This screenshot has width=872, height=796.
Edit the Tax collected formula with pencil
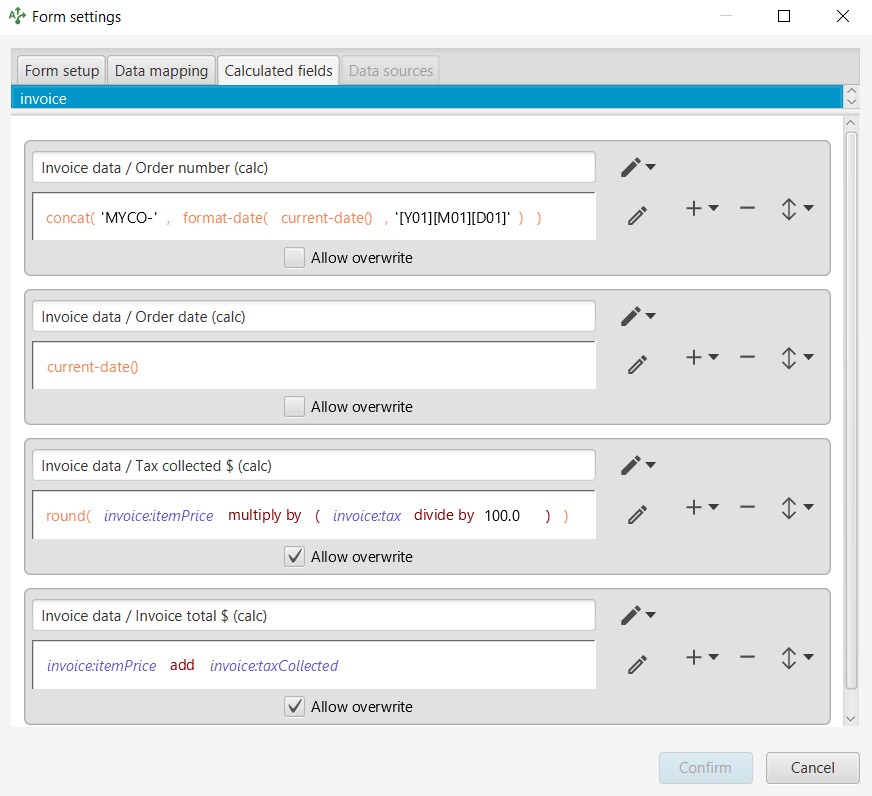637,515
